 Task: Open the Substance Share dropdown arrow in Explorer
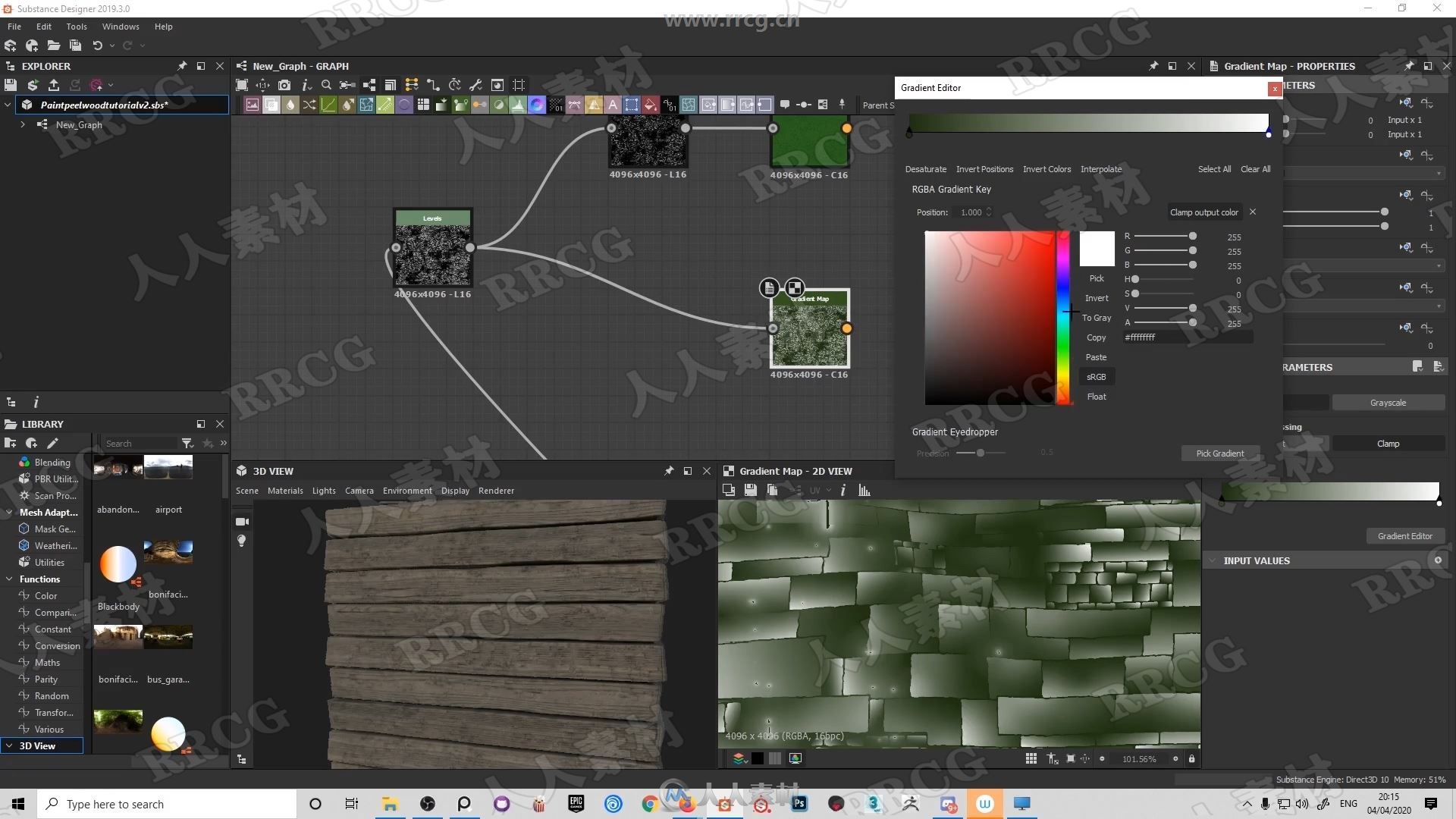pyautogui.click(x=111, y=85)
